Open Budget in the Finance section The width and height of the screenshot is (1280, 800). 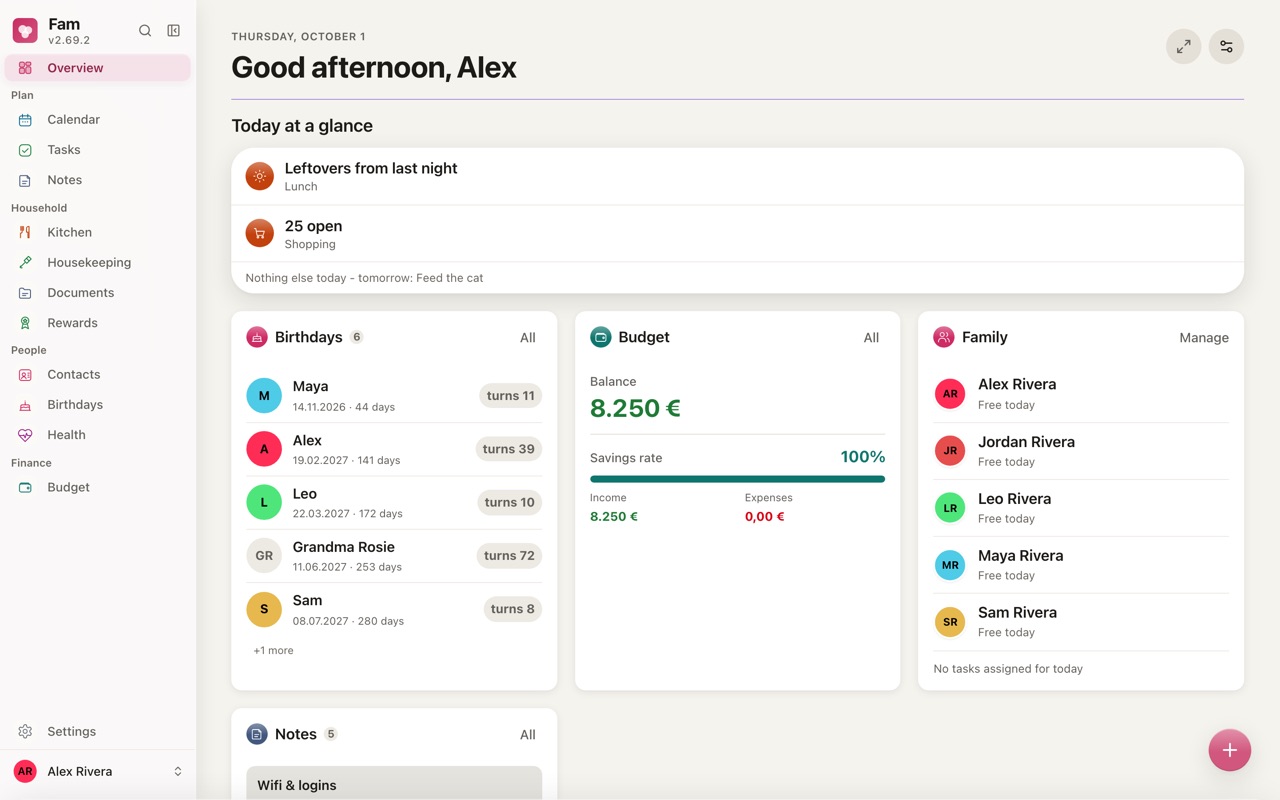(98, 488)
